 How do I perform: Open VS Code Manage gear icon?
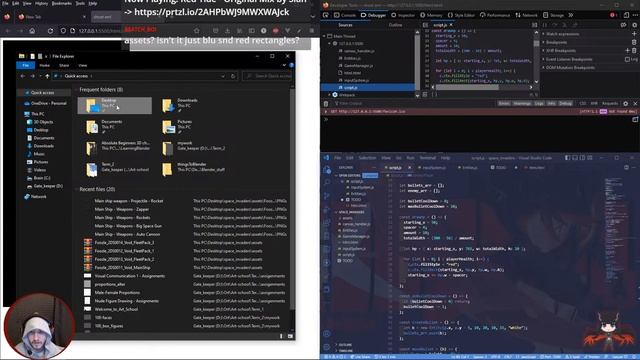[x=327, y=347]
